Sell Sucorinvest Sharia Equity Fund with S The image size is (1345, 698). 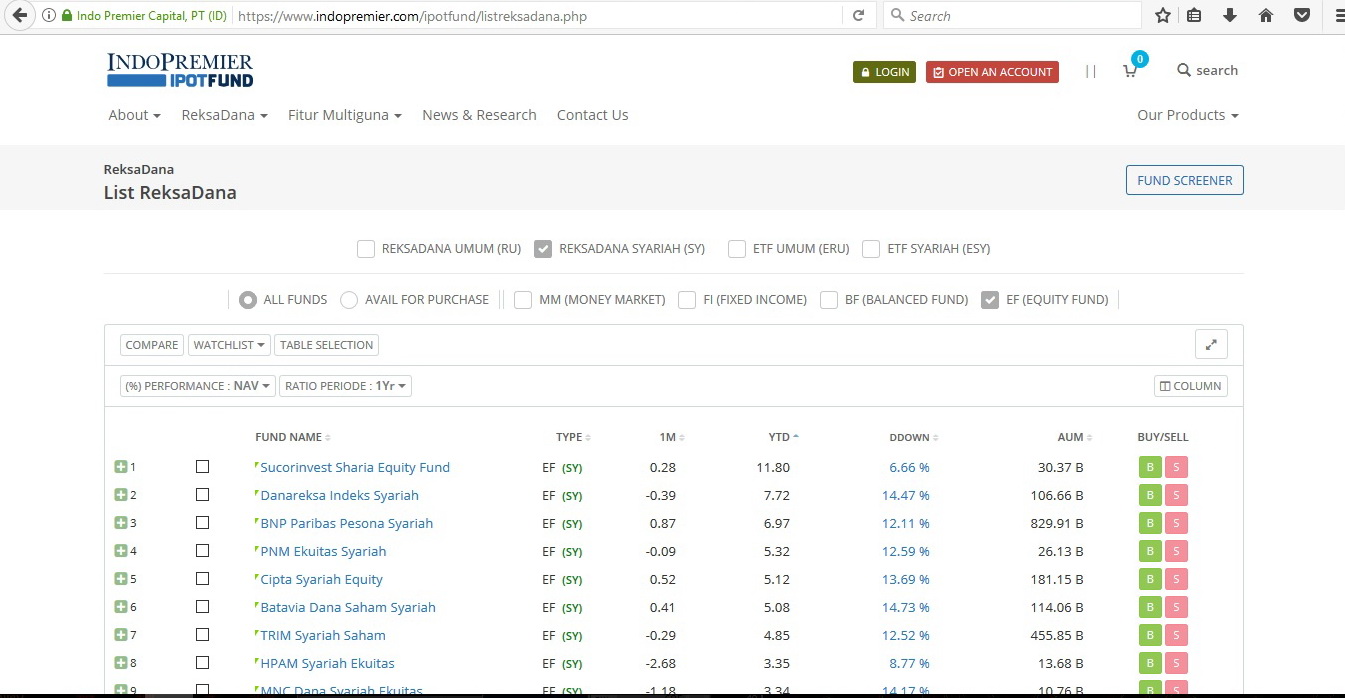coord(1176,467)
